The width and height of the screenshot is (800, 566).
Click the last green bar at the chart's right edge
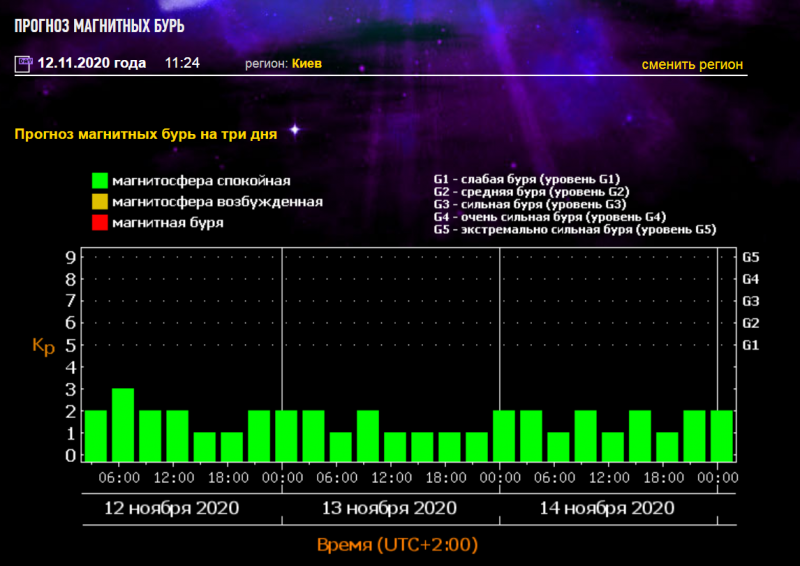point(721,436)
